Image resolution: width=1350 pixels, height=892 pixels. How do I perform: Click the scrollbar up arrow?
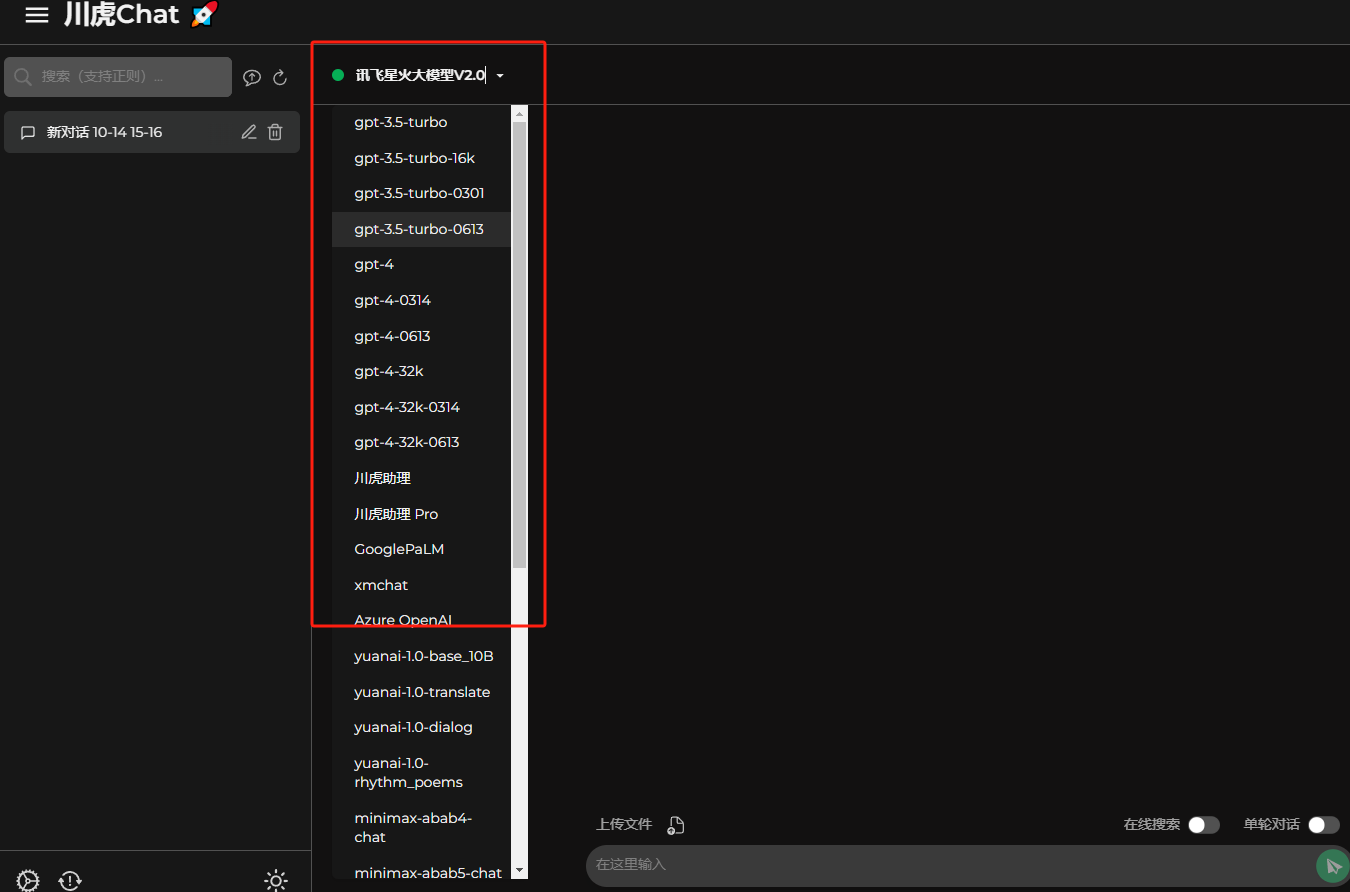[519, 114]
